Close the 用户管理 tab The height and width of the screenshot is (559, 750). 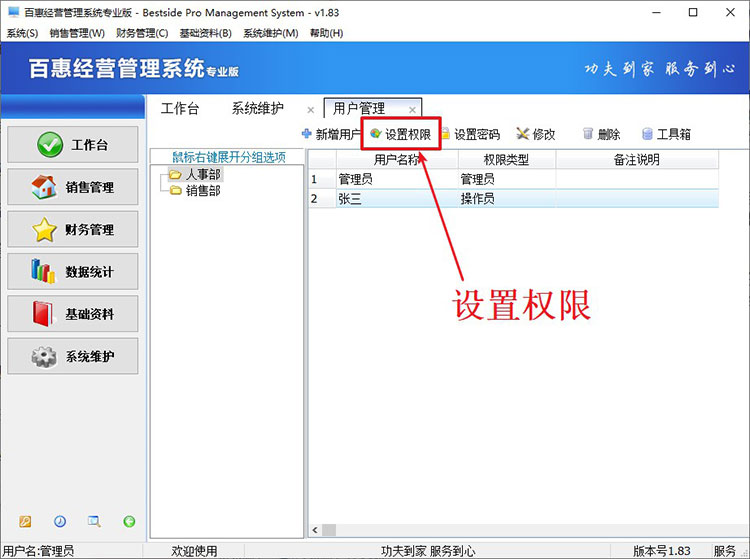tap(412, 110)
